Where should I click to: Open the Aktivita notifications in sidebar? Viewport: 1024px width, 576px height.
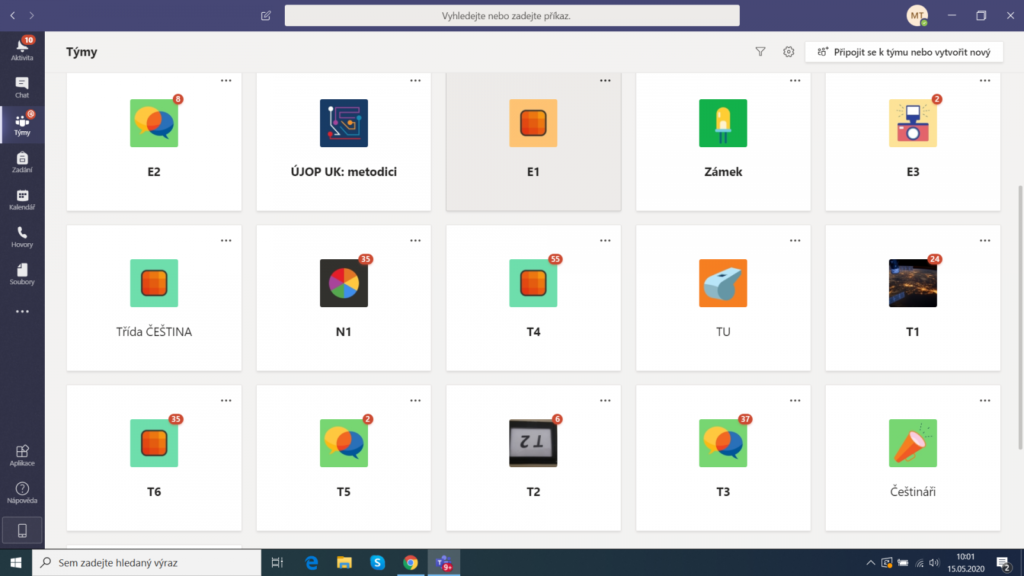click(x=22, y=49)
